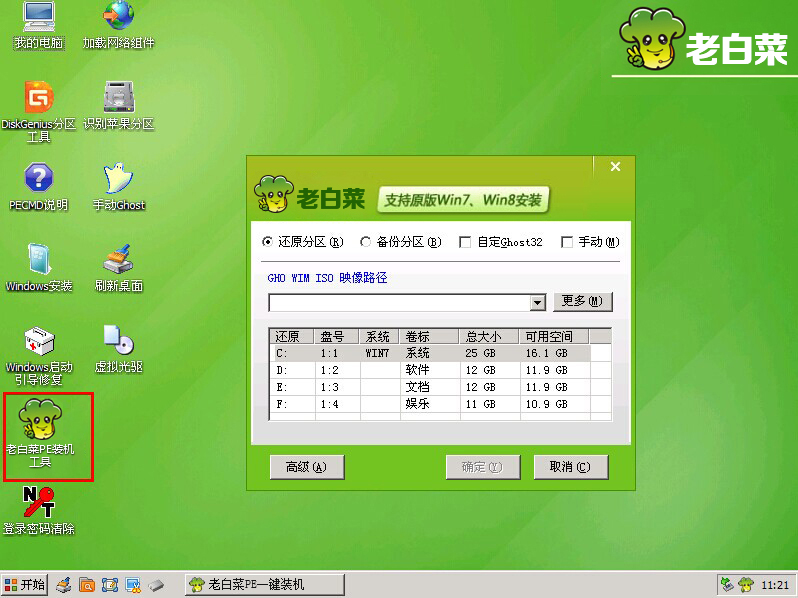Open the 我的电脑 desktop icon

pos(39,25)
